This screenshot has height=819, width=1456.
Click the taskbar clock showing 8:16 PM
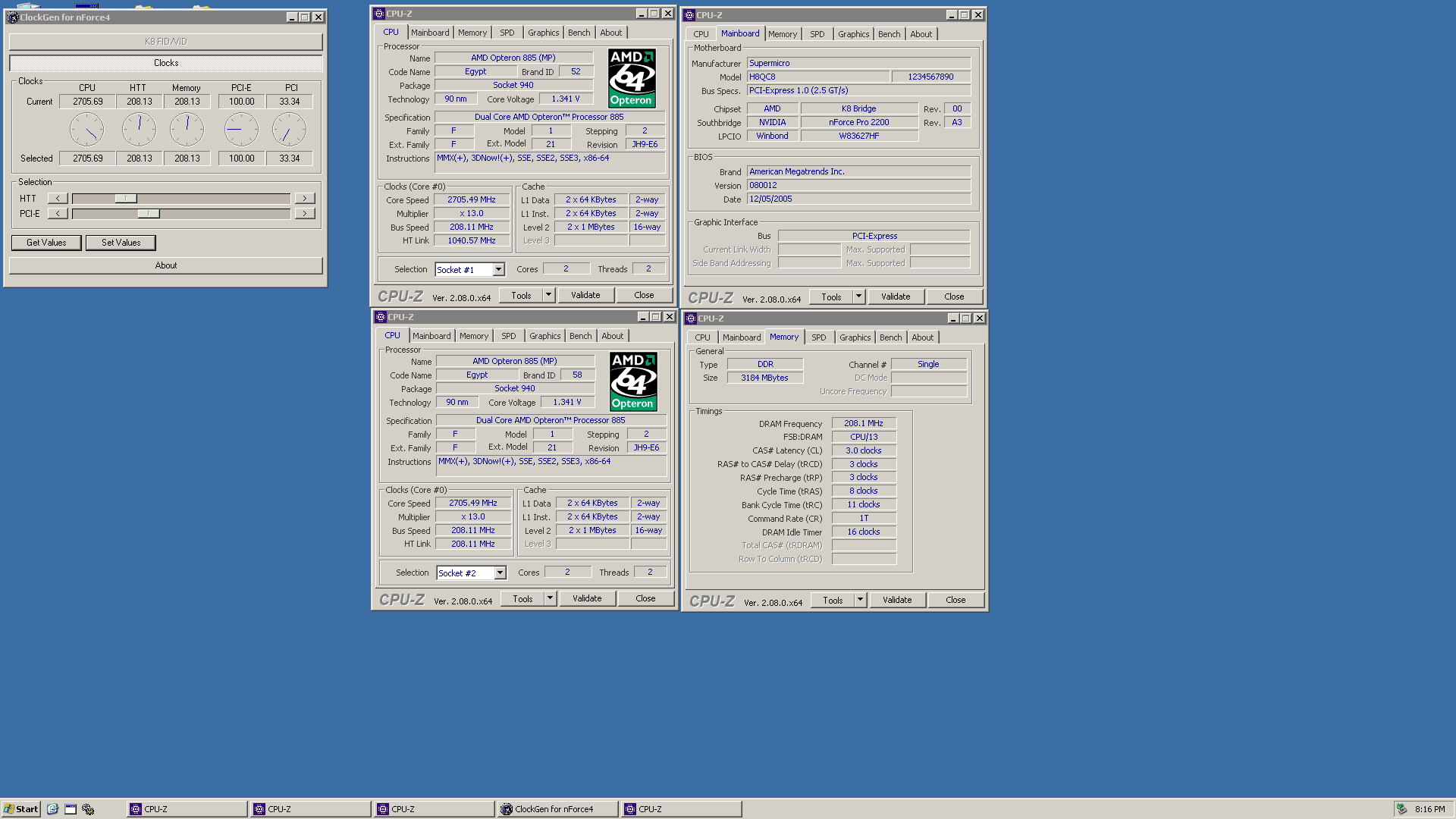coord(1429,809)
